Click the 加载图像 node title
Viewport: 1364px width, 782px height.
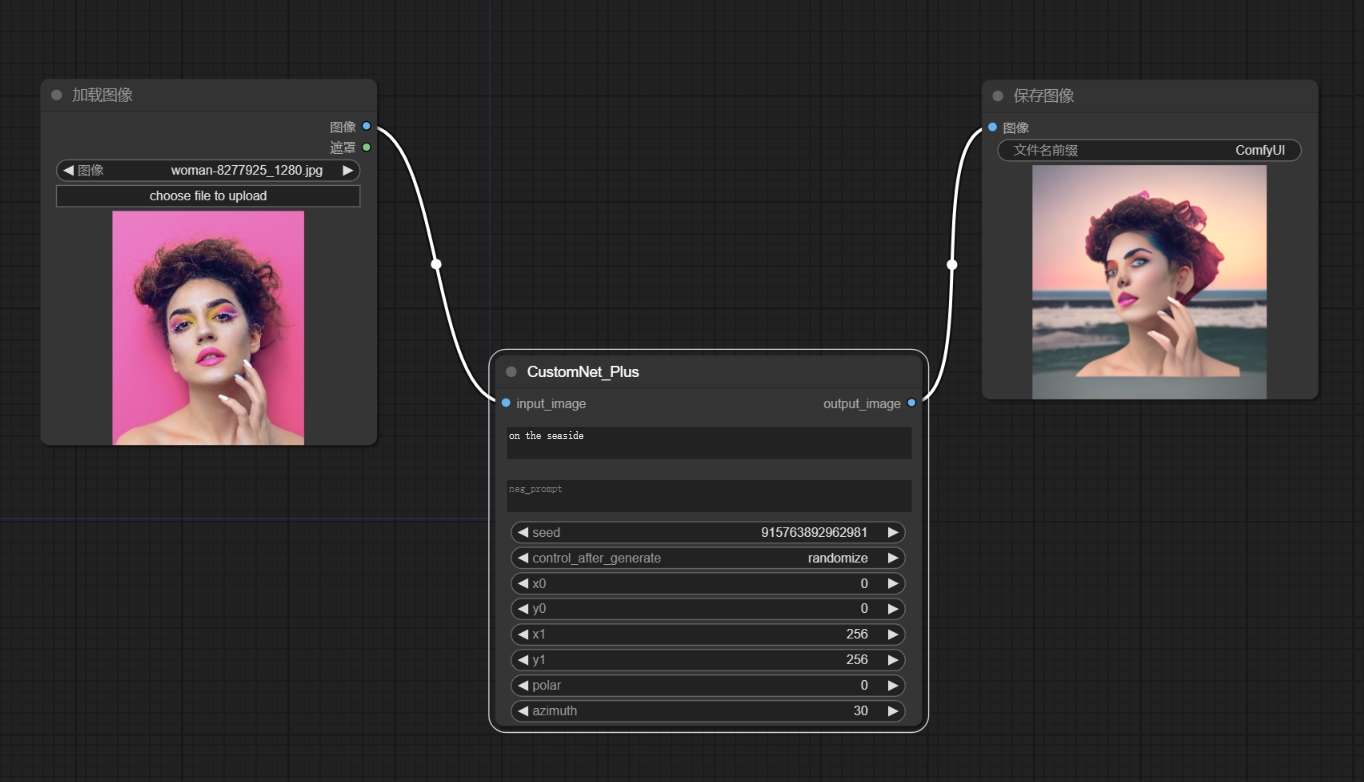coord(102,95)
